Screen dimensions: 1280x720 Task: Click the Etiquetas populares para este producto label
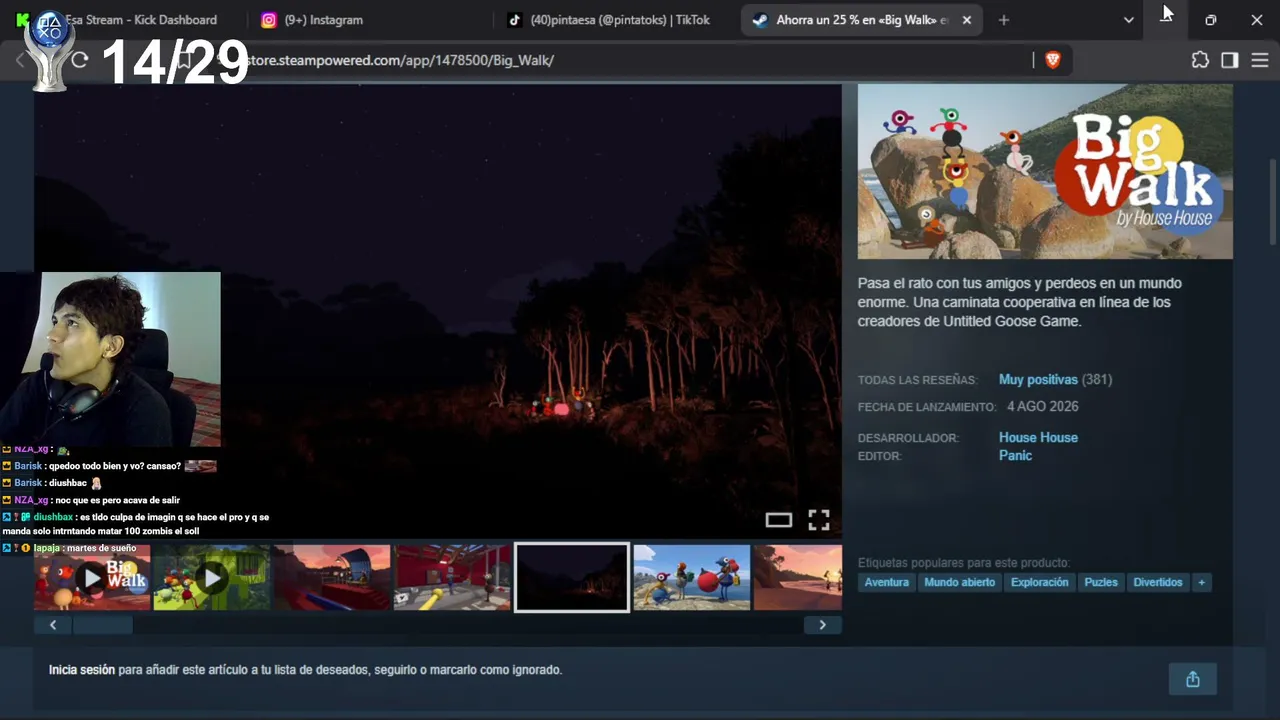point(964,563)
